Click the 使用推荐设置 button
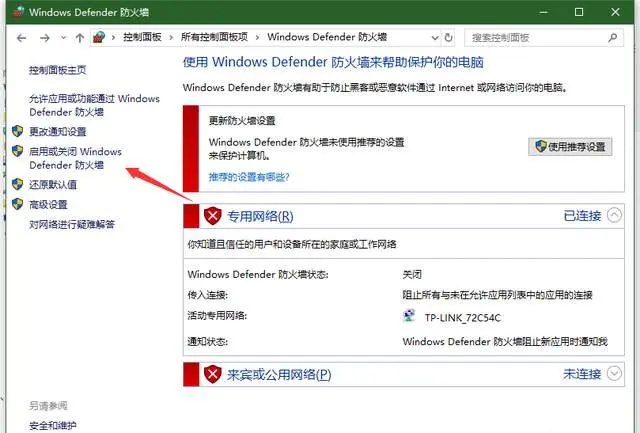This screenshot has height=433, width=640. coord(570,147)
